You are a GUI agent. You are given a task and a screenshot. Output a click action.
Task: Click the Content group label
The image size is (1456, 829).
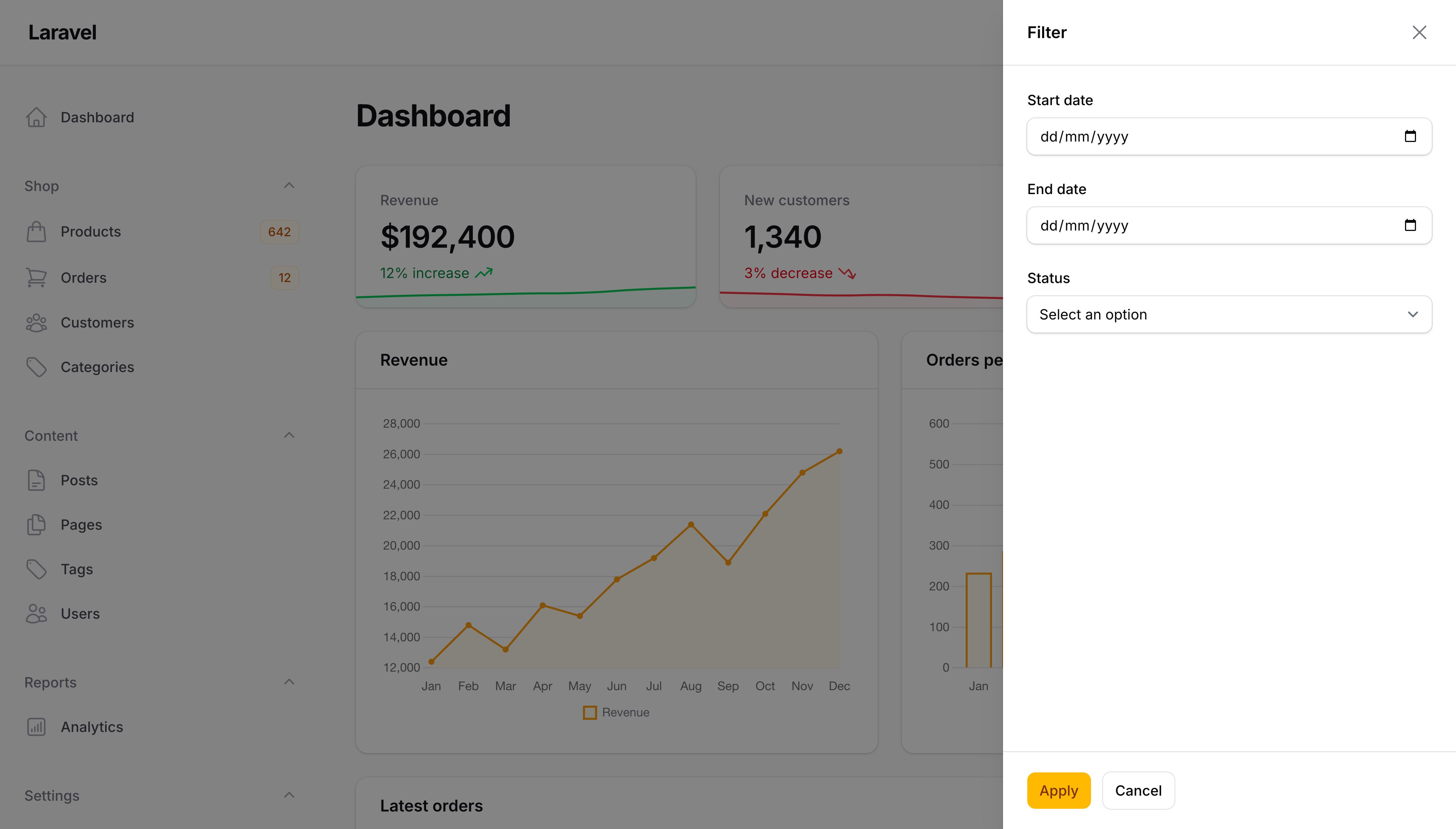[x=51, y=436]
